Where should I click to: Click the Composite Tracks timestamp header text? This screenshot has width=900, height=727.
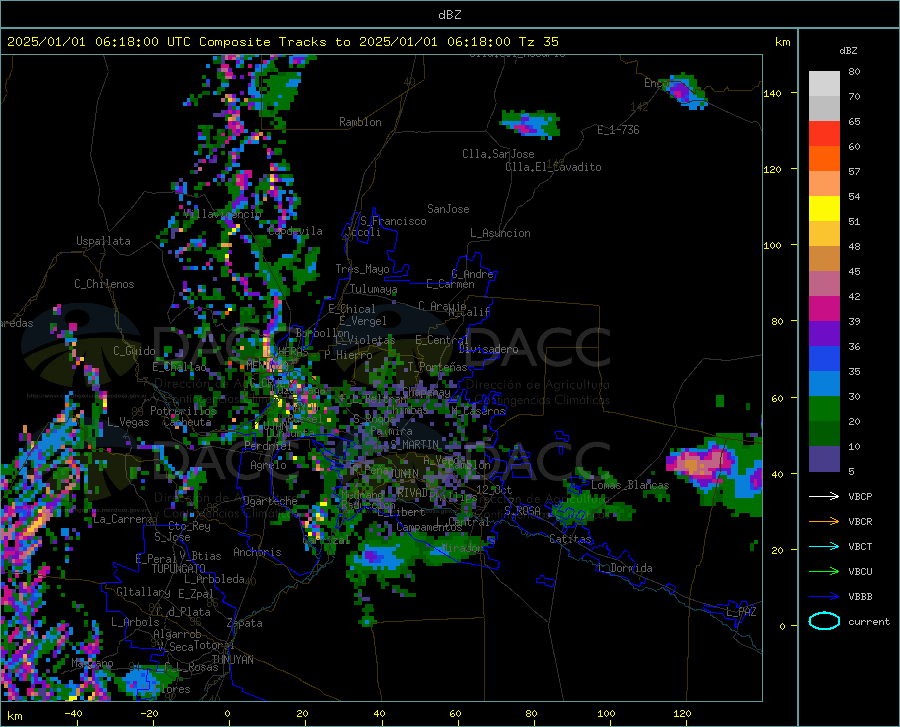[x=283, y=42]
